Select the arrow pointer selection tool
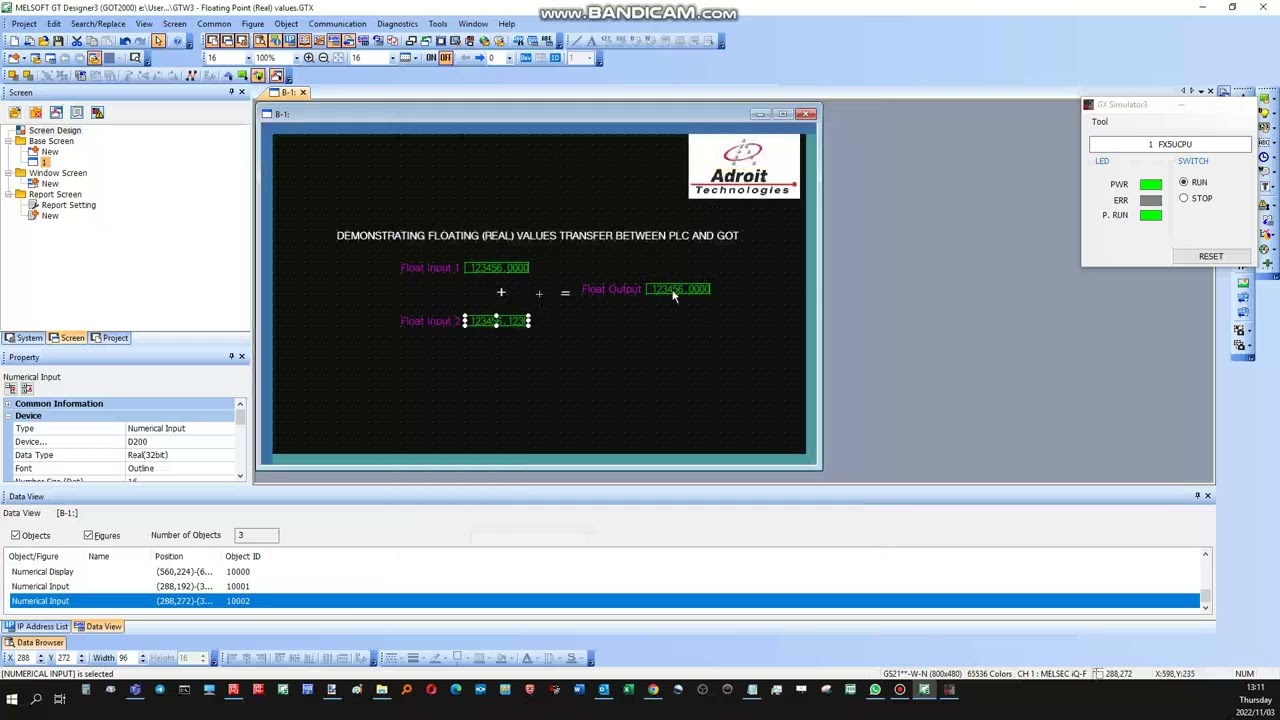The height and width of the screenshot is (720, 1280). (158, 41)
